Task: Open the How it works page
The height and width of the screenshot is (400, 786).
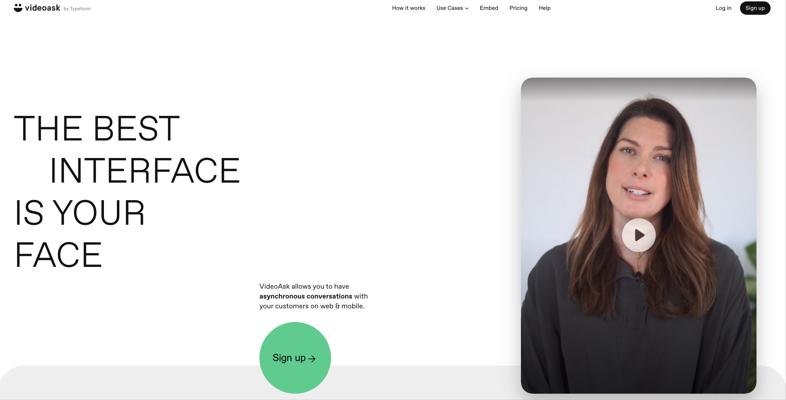Action: click(409, 8)
